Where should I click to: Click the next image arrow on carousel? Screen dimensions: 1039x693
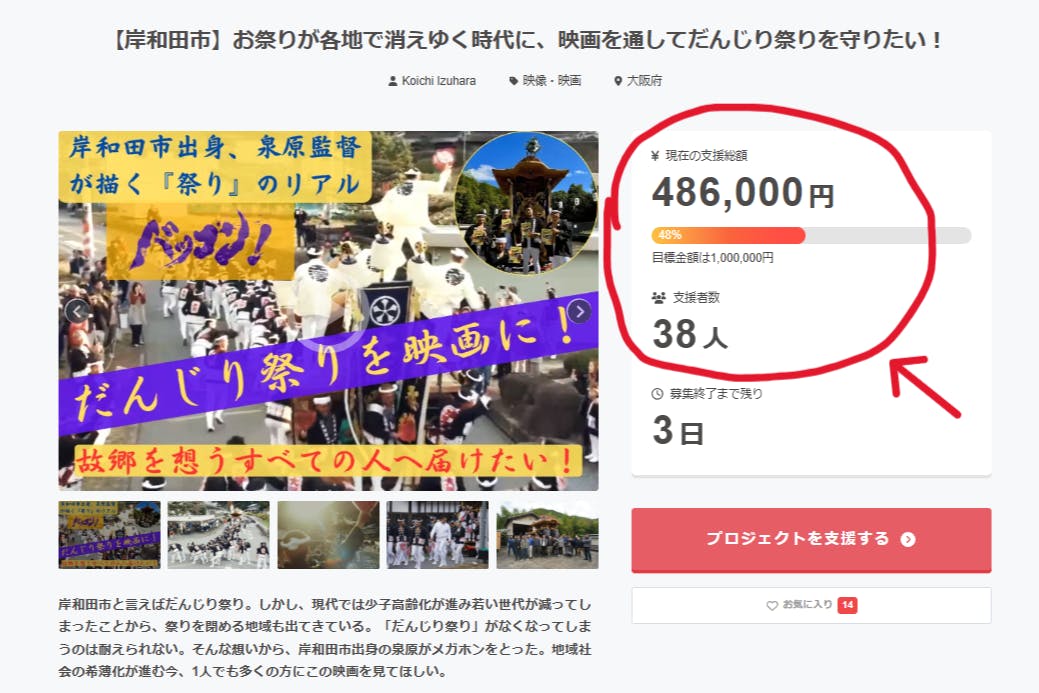579,311
